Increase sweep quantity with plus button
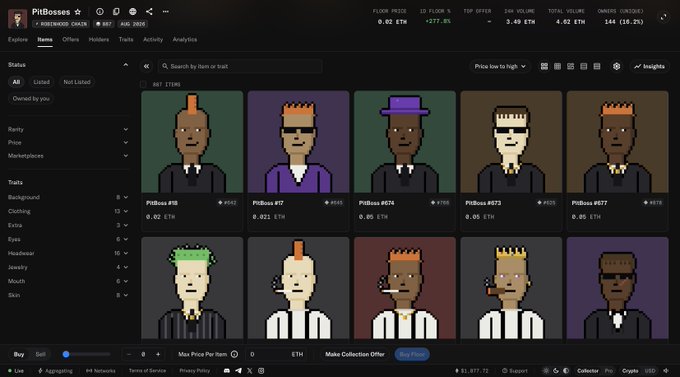This screenshot has width=680, height=377. coord(158,354)
